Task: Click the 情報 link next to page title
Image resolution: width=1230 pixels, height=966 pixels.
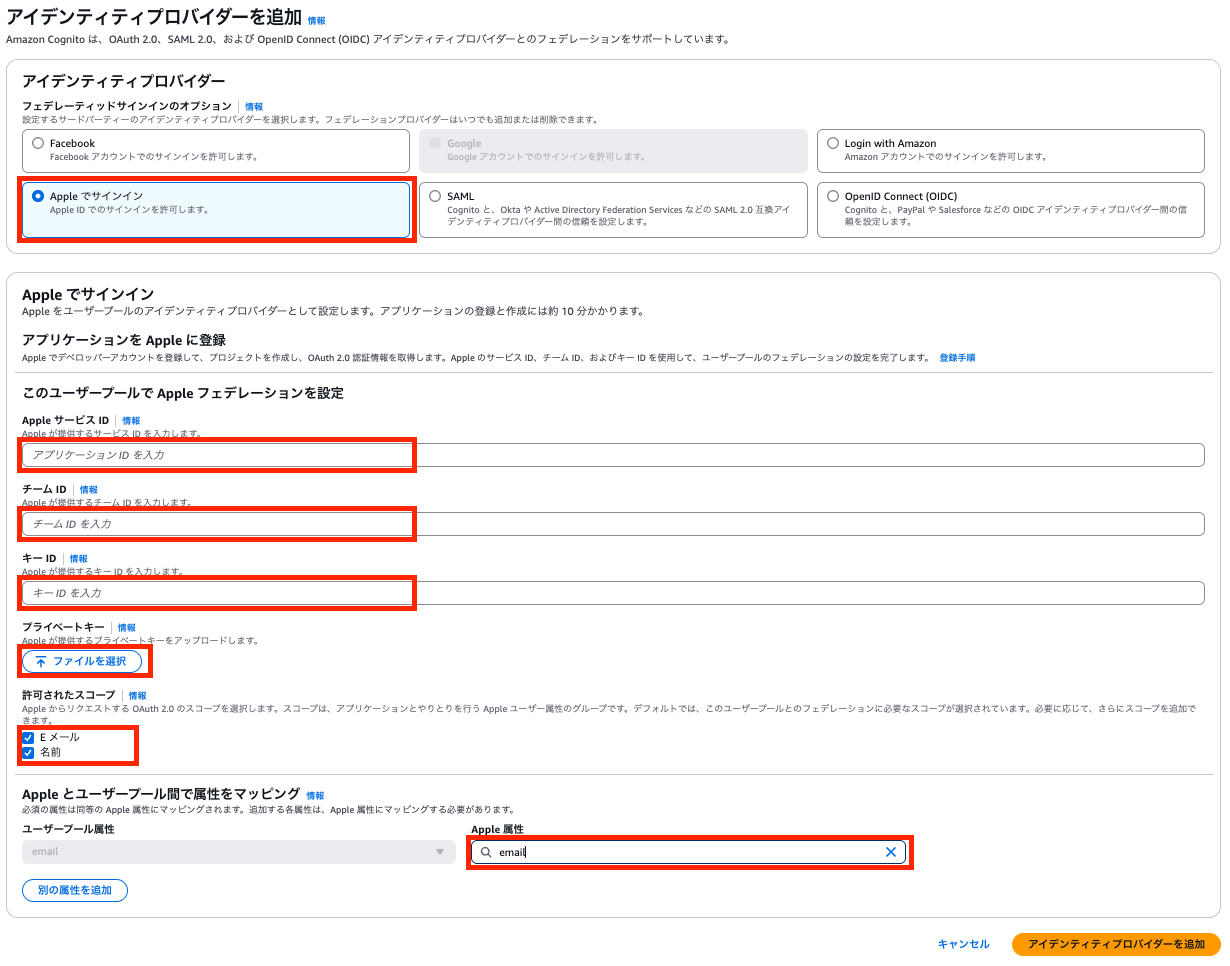Action: (317, 18)
